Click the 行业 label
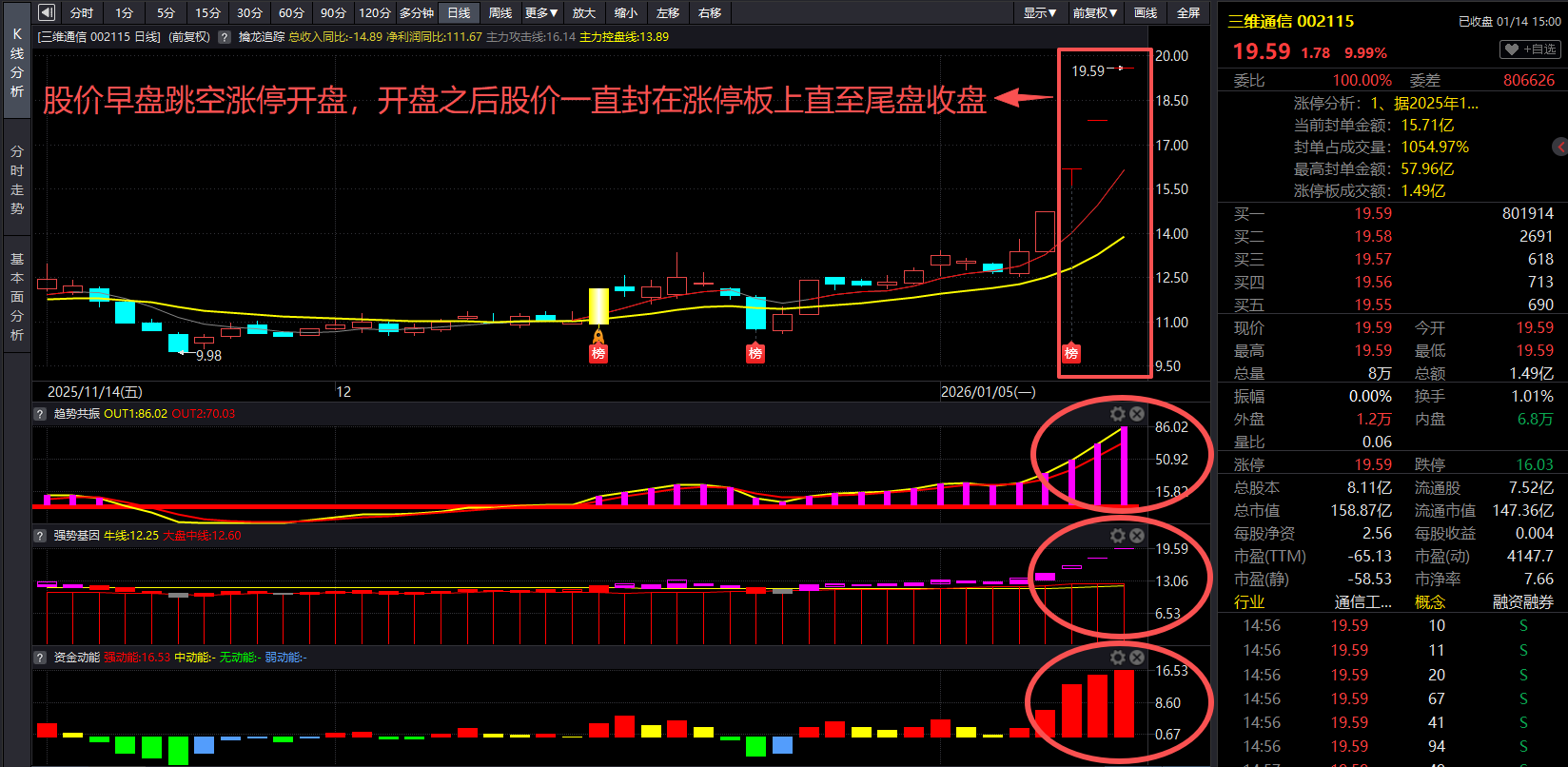 pyautogui.click(x=1249, y=601)
